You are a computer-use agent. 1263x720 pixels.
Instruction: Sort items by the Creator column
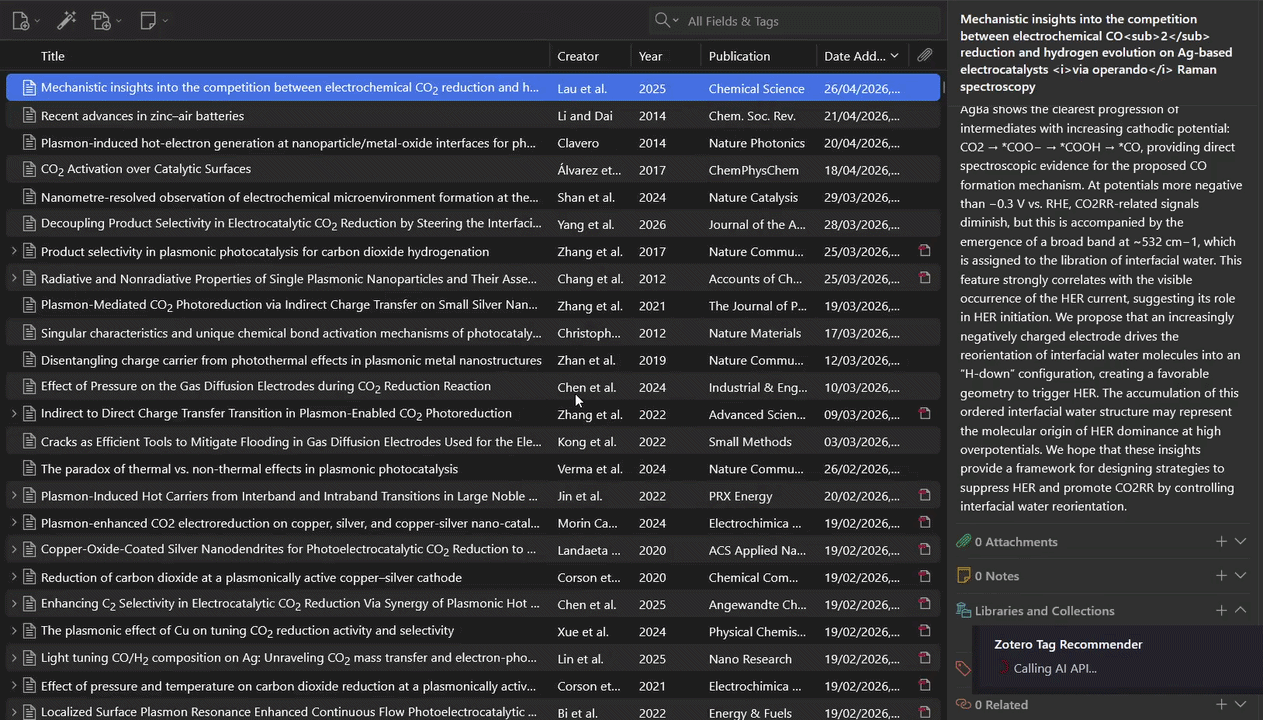pyautogui.click(x=590, y=56)
